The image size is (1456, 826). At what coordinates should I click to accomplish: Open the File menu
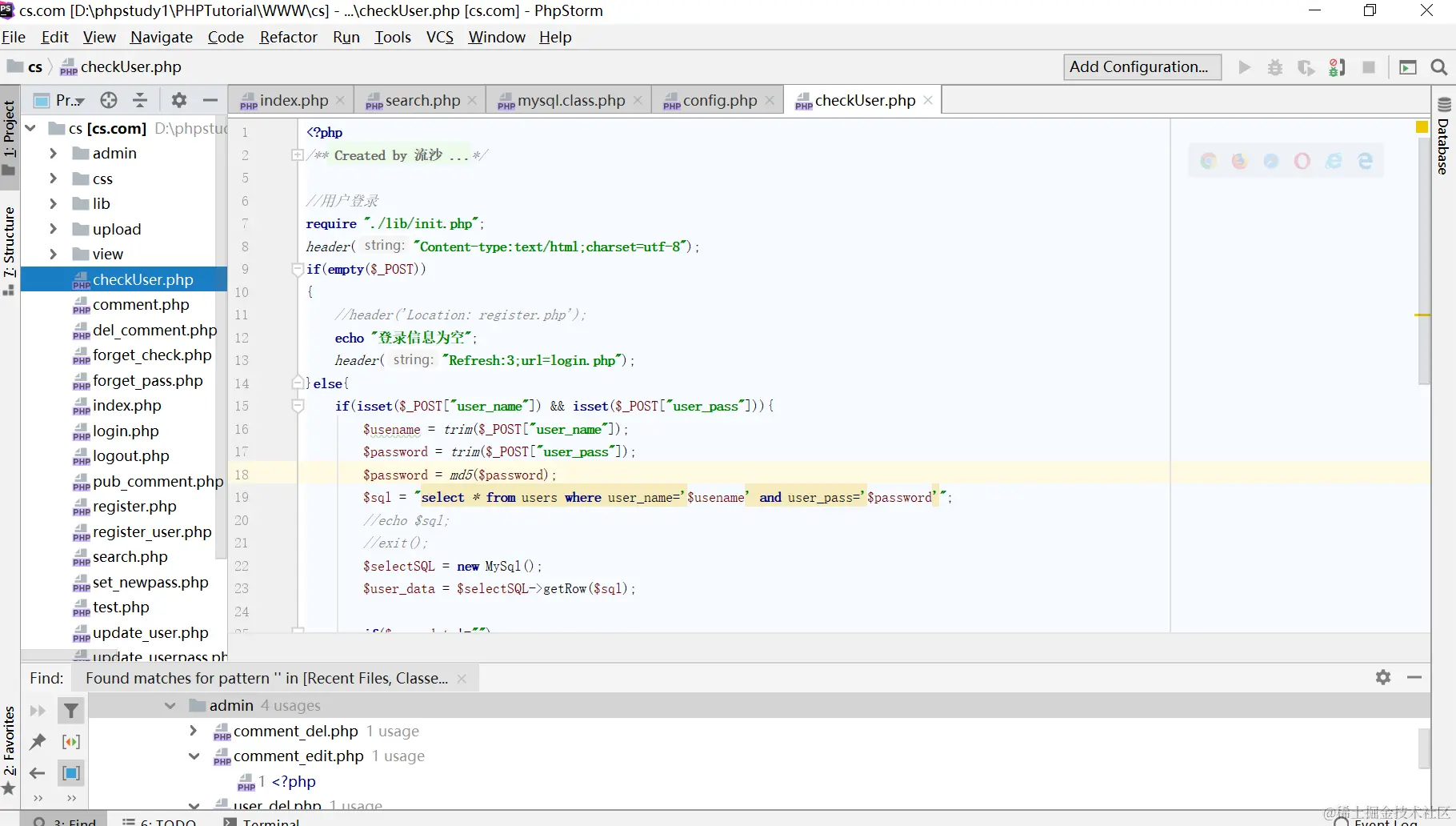14,37
